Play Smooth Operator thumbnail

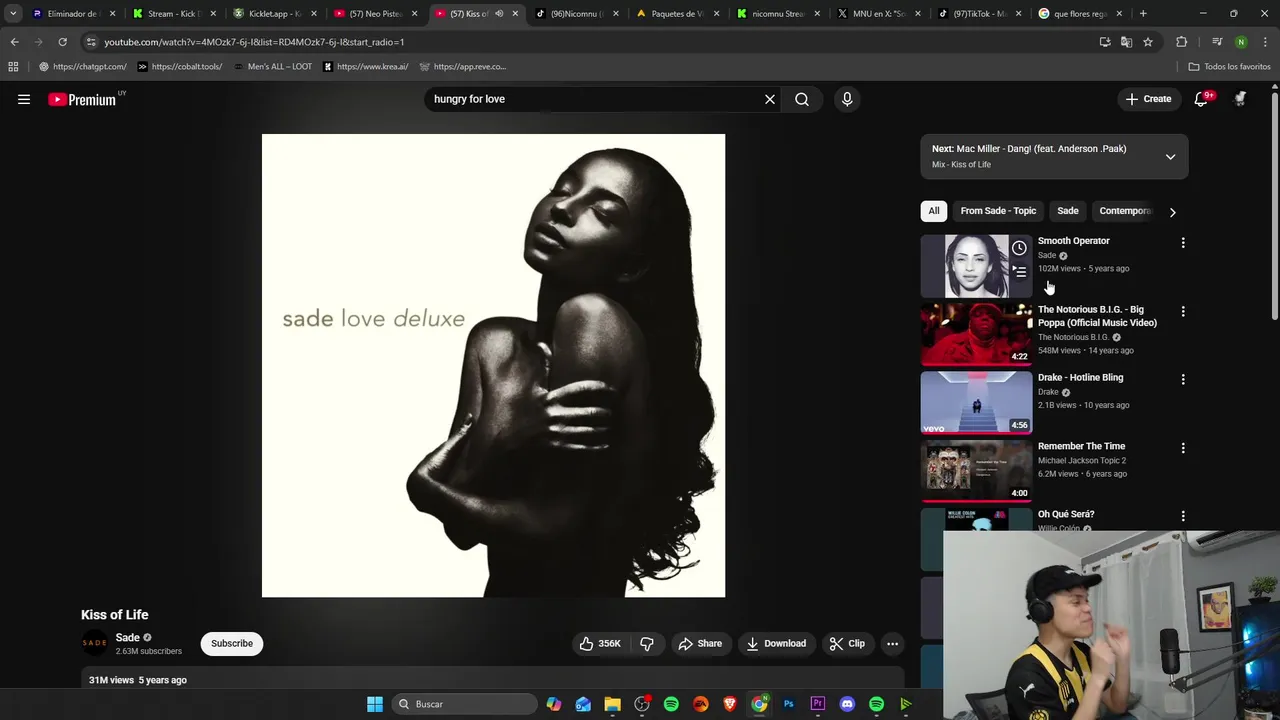976,266
